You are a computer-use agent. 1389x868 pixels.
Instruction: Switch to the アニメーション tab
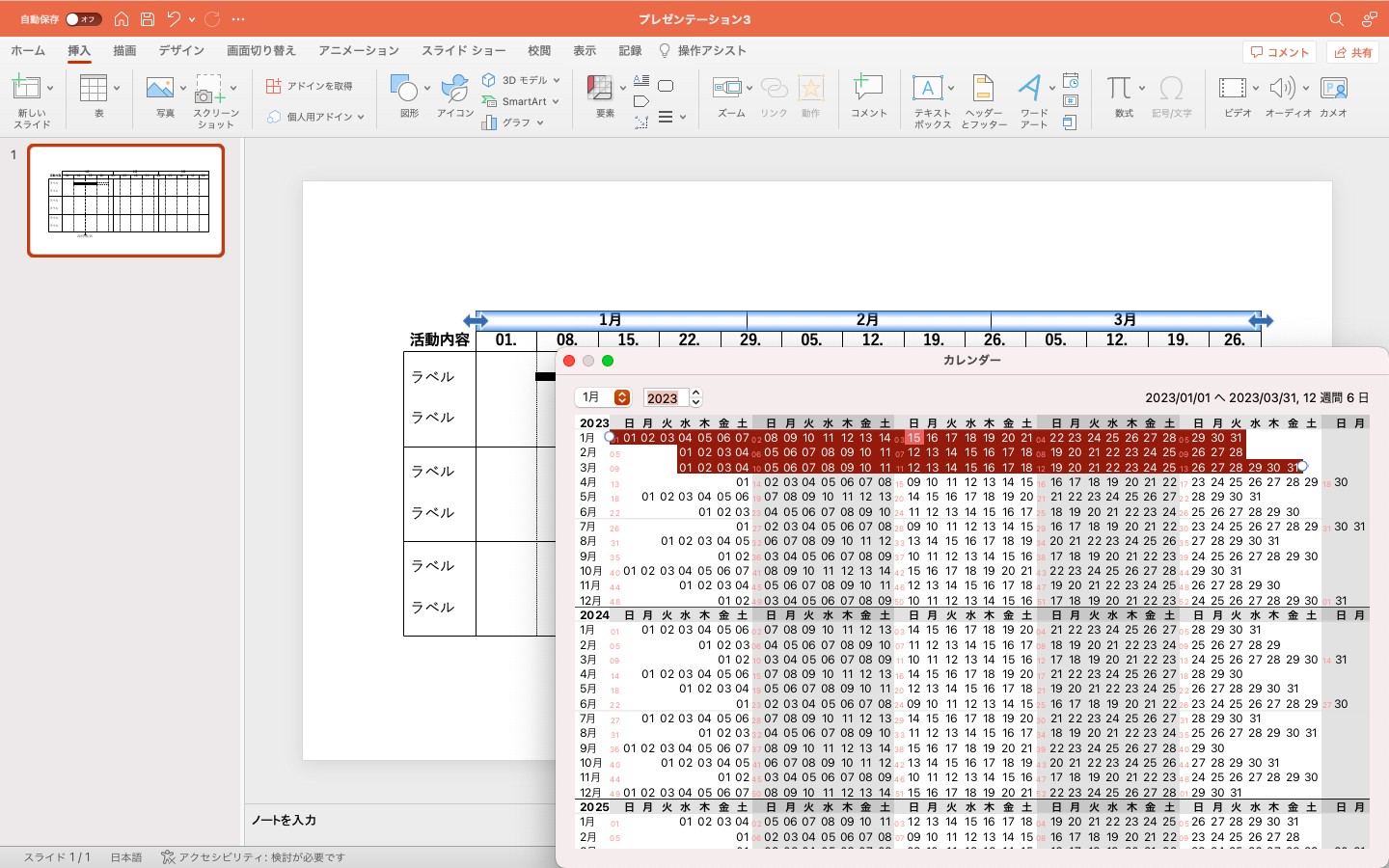[x=359, y=51]
